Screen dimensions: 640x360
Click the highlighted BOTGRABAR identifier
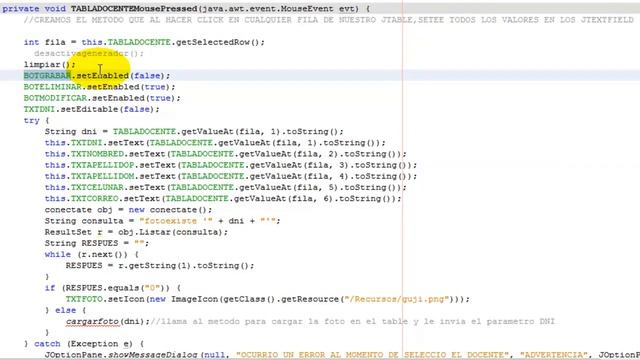click(x=47, y=76)
